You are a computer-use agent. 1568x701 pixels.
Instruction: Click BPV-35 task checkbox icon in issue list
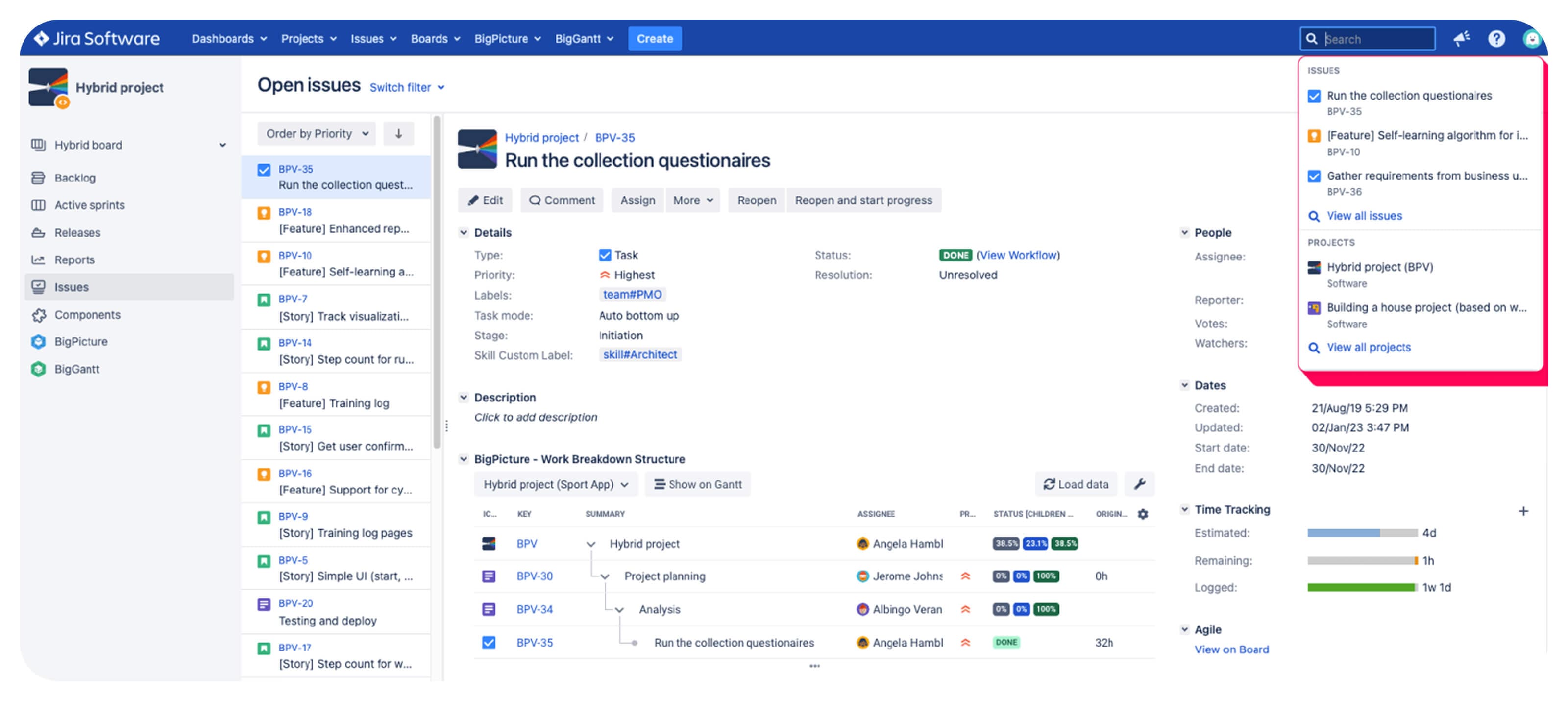click(264, 170)
